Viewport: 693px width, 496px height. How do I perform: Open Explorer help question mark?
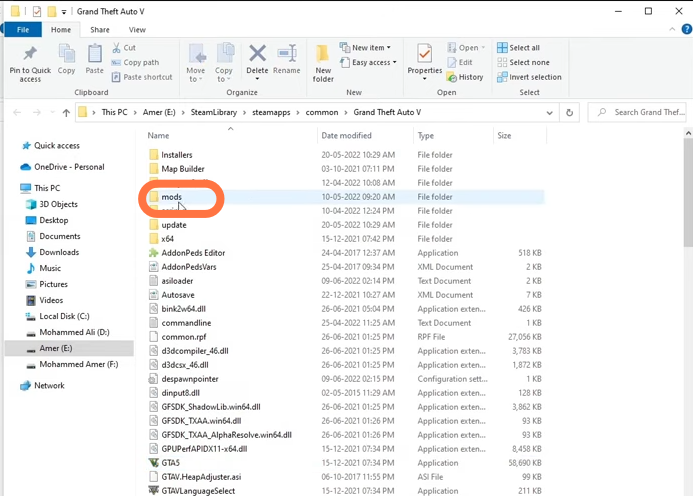tap(687, 29)
